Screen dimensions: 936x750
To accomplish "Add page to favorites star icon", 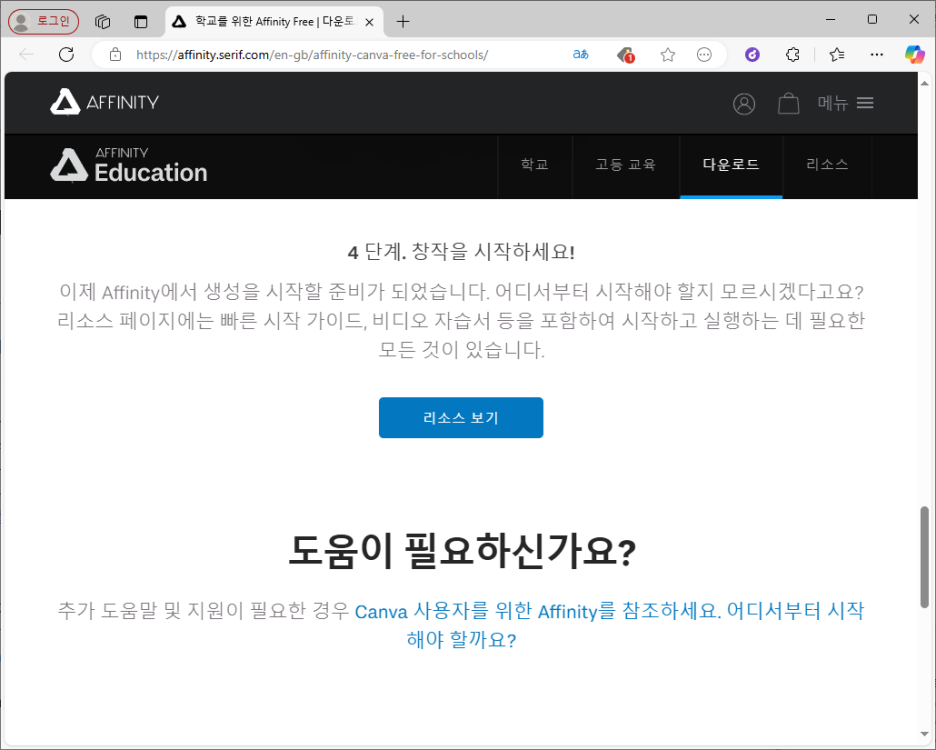I will point(668,55).
